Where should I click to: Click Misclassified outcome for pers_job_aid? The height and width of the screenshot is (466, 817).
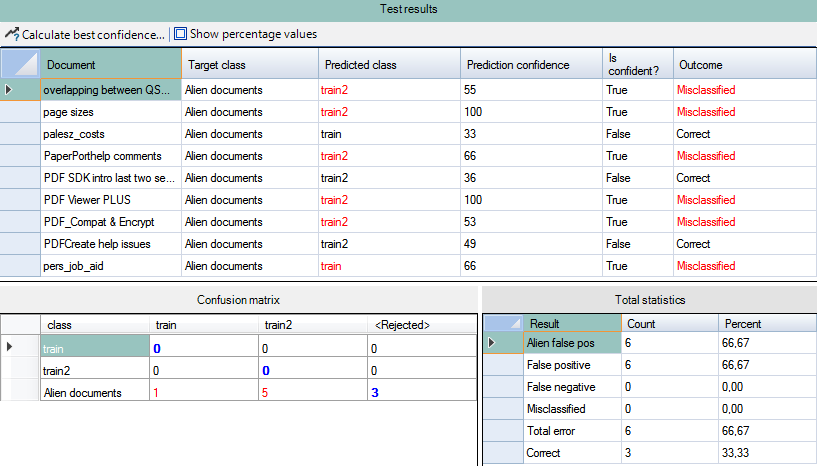pos(706,266)
